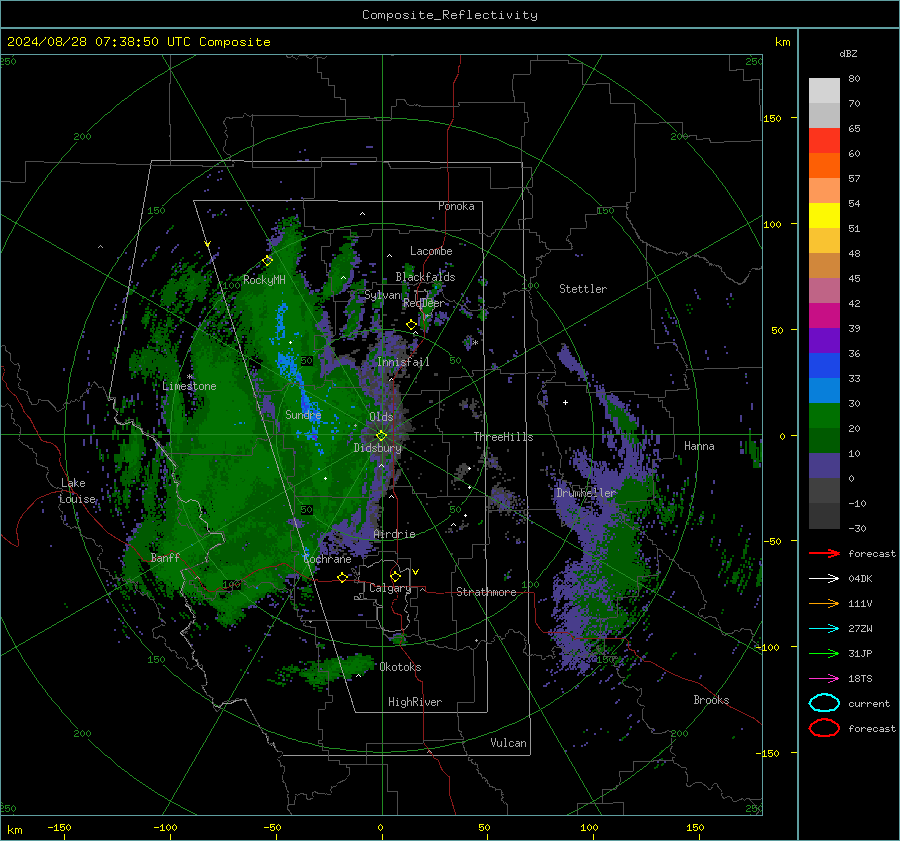Click the Lake Louise map label
This screenshot has width=900, height=841.
tap(77, 491)
